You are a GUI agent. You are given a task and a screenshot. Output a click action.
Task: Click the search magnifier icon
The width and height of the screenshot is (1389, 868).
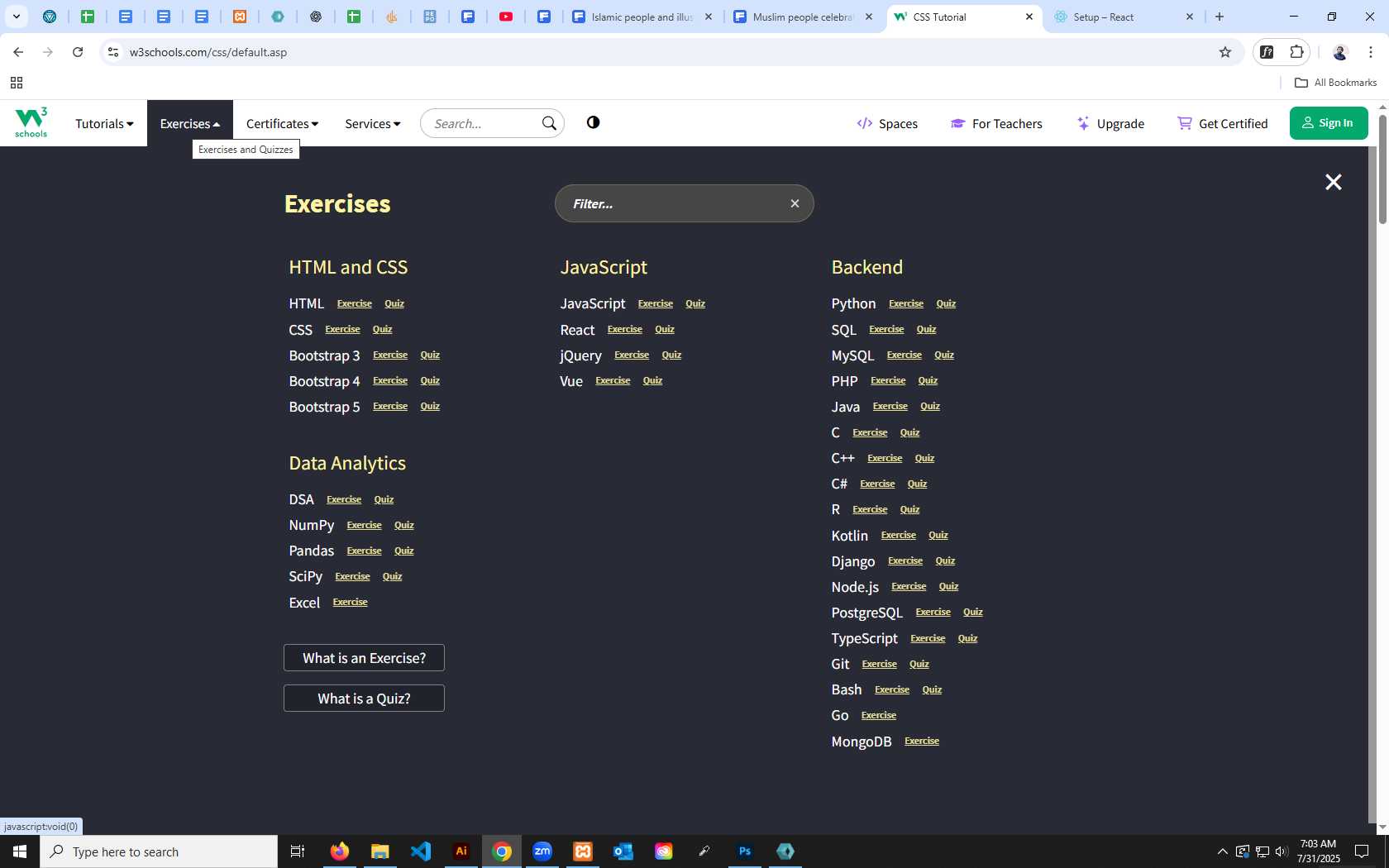(x=549, y=123)
